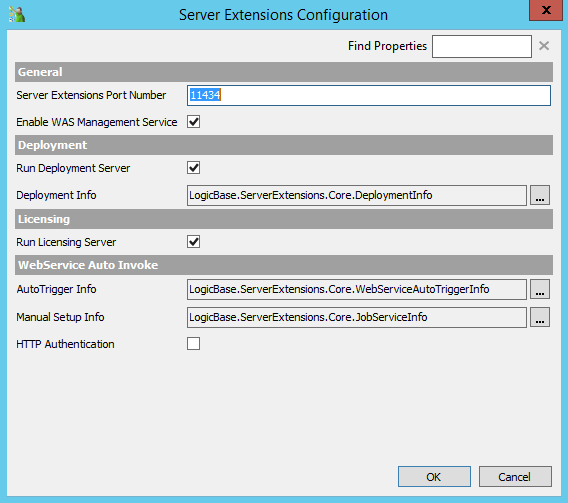Close the Server Extensions Configuration dialog

pos(546,10)
